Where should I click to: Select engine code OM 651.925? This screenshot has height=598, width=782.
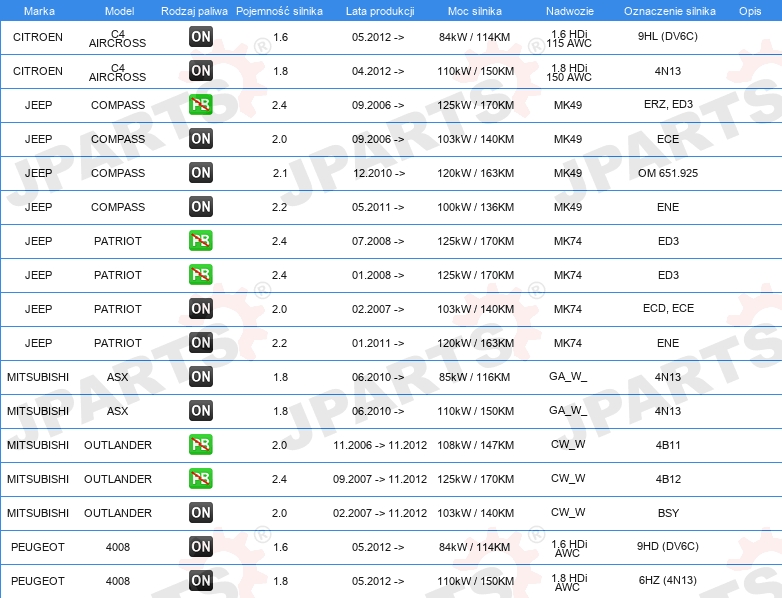tap(668, 173)
